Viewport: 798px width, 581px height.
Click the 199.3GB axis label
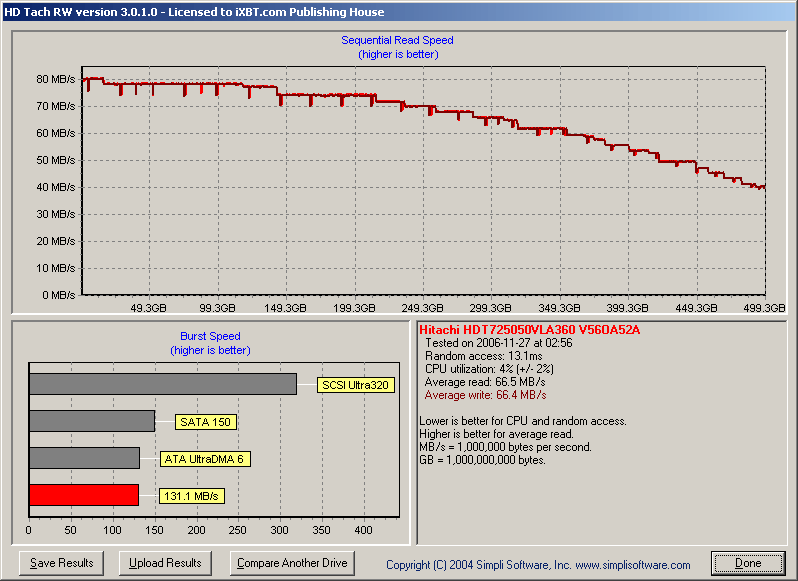tap(354, 308)
